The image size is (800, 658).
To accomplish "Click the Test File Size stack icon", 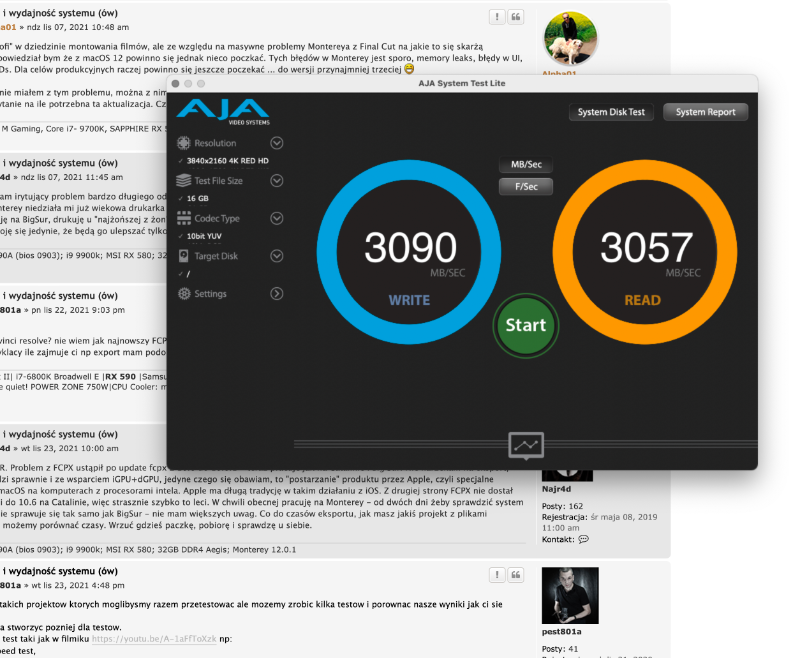I will point(184,181).
